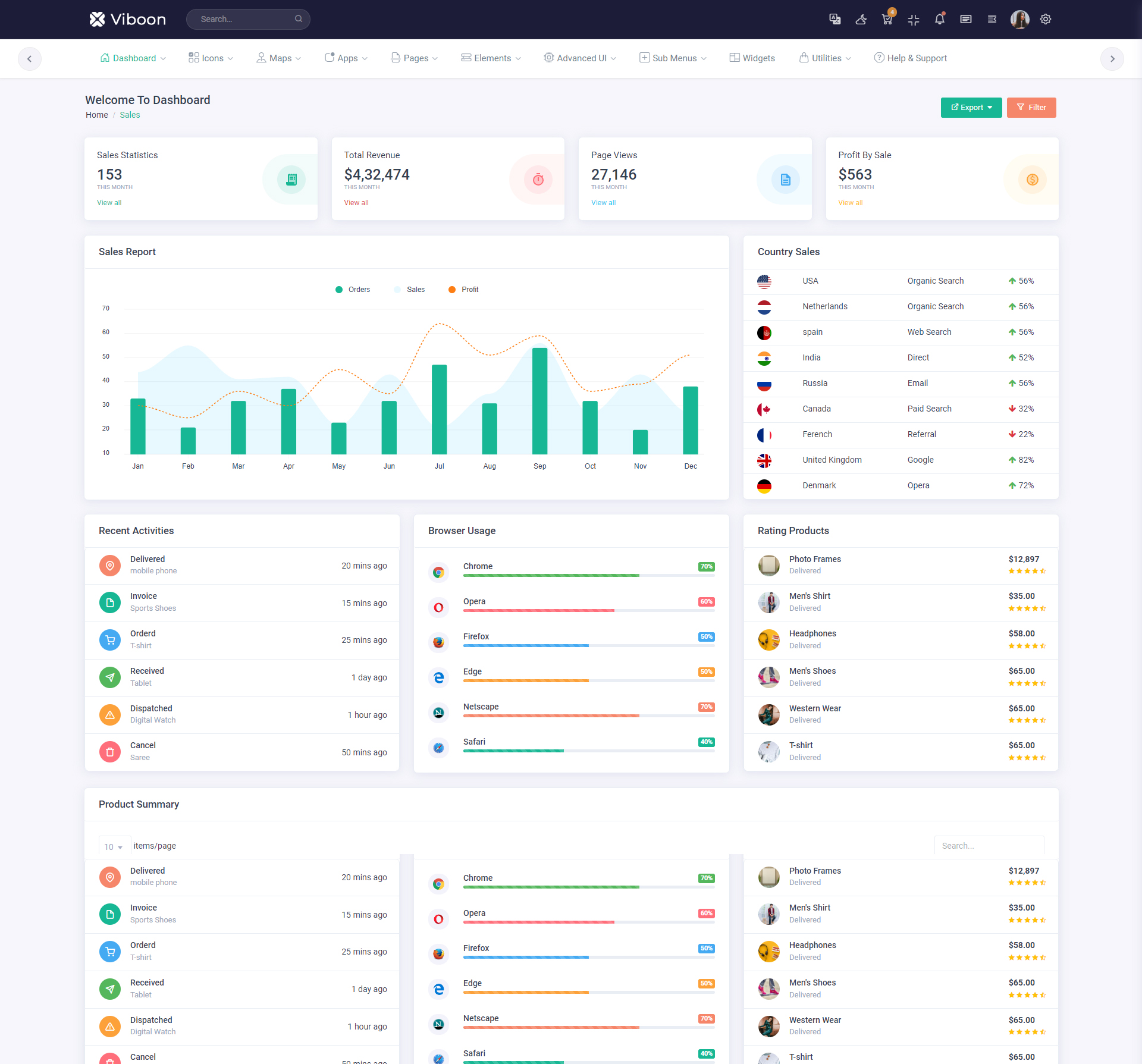Click the fullscreen toggle icon in header
The height and width of the screenshot is (1064, 1142).
coord(914,20)
